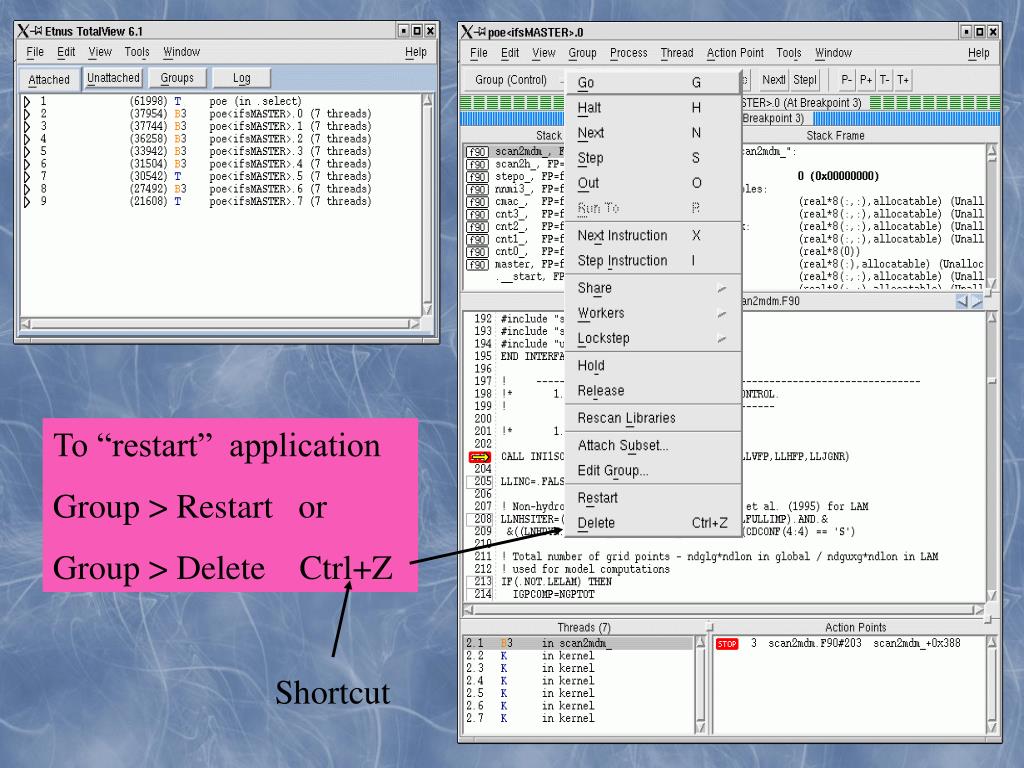Choose Halt from the Group menu
1024x768 pixels.
[x=652, y=108]
